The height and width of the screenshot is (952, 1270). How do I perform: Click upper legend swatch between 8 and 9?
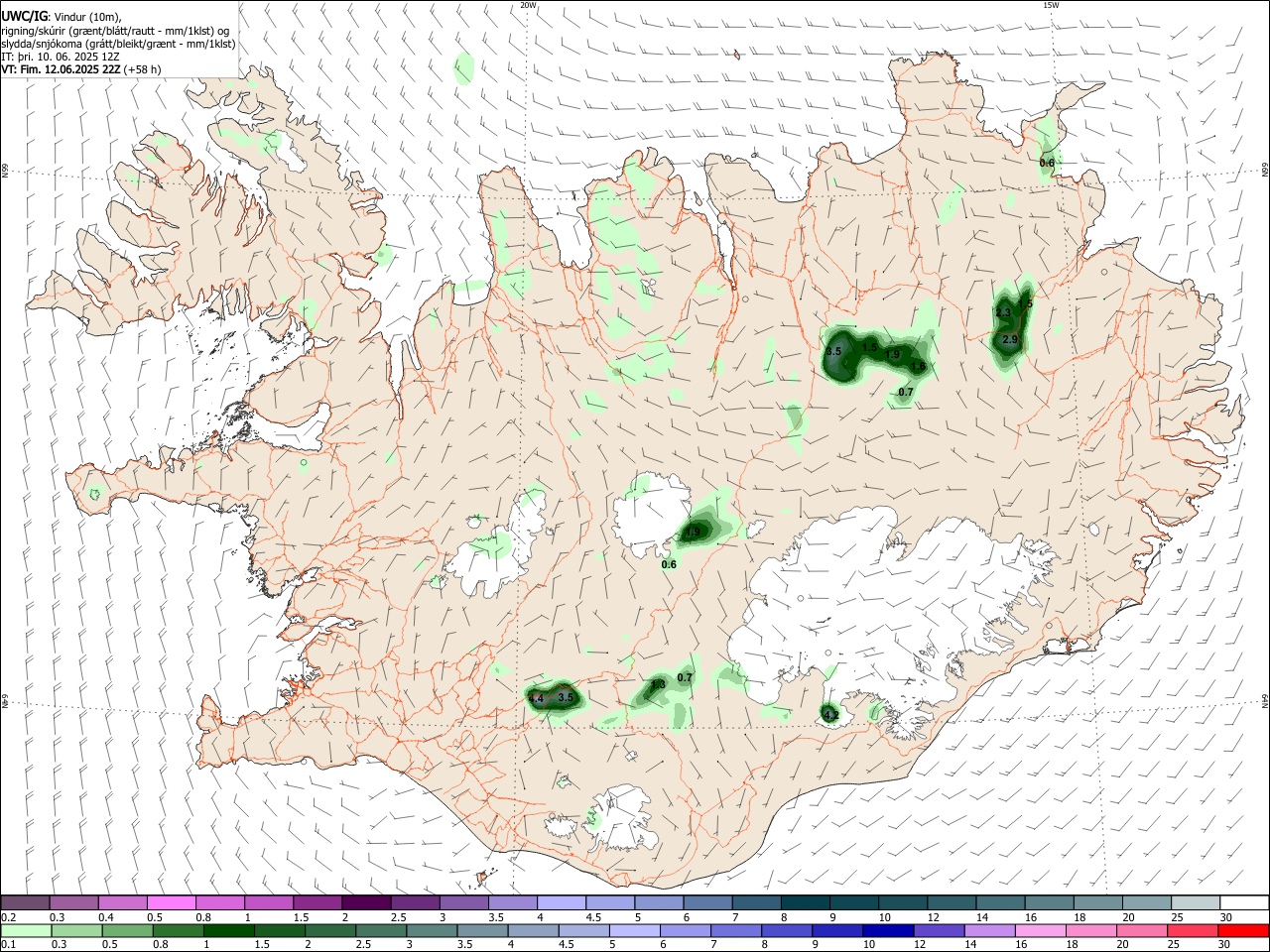click(x=805, y=902)
